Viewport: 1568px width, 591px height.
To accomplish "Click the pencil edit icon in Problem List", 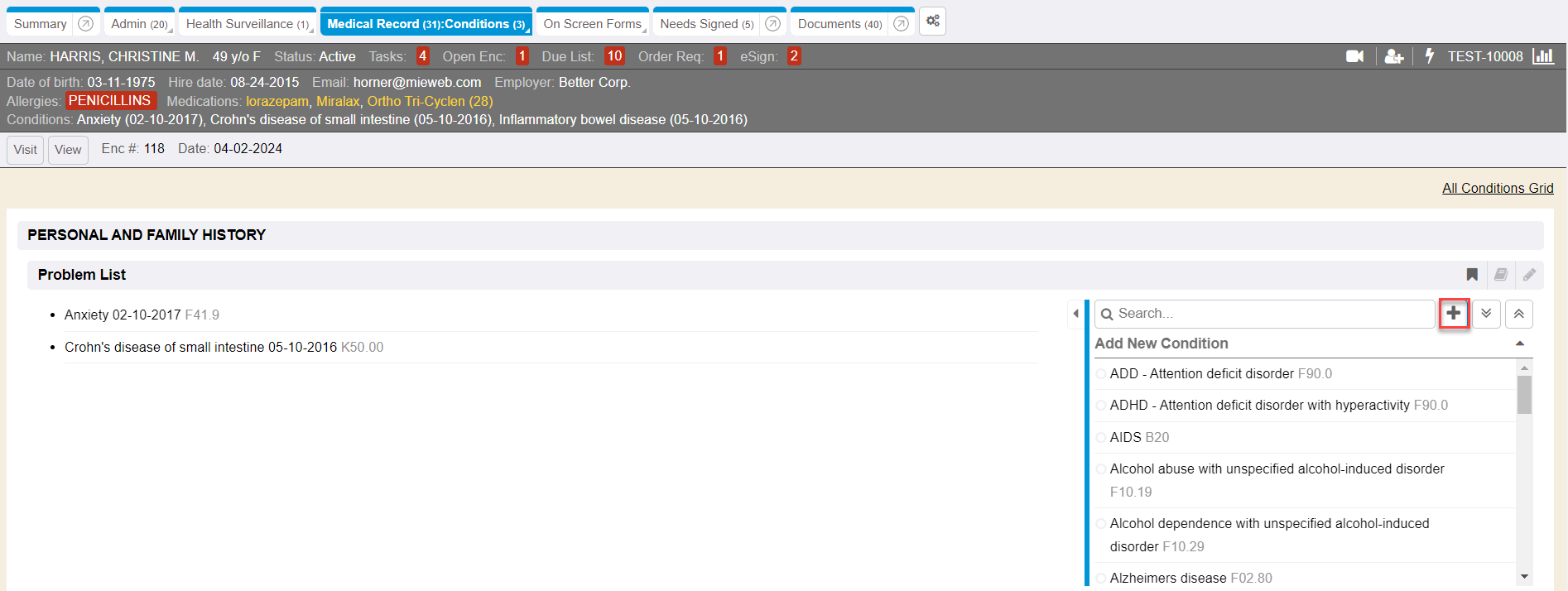I will 1529,275.
